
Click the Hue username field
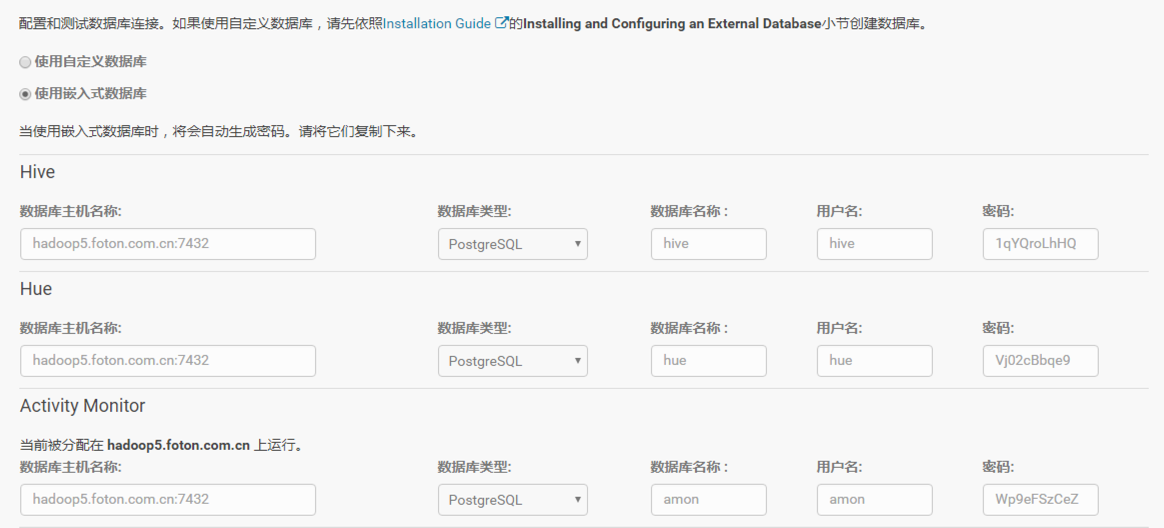pos(874,361)
